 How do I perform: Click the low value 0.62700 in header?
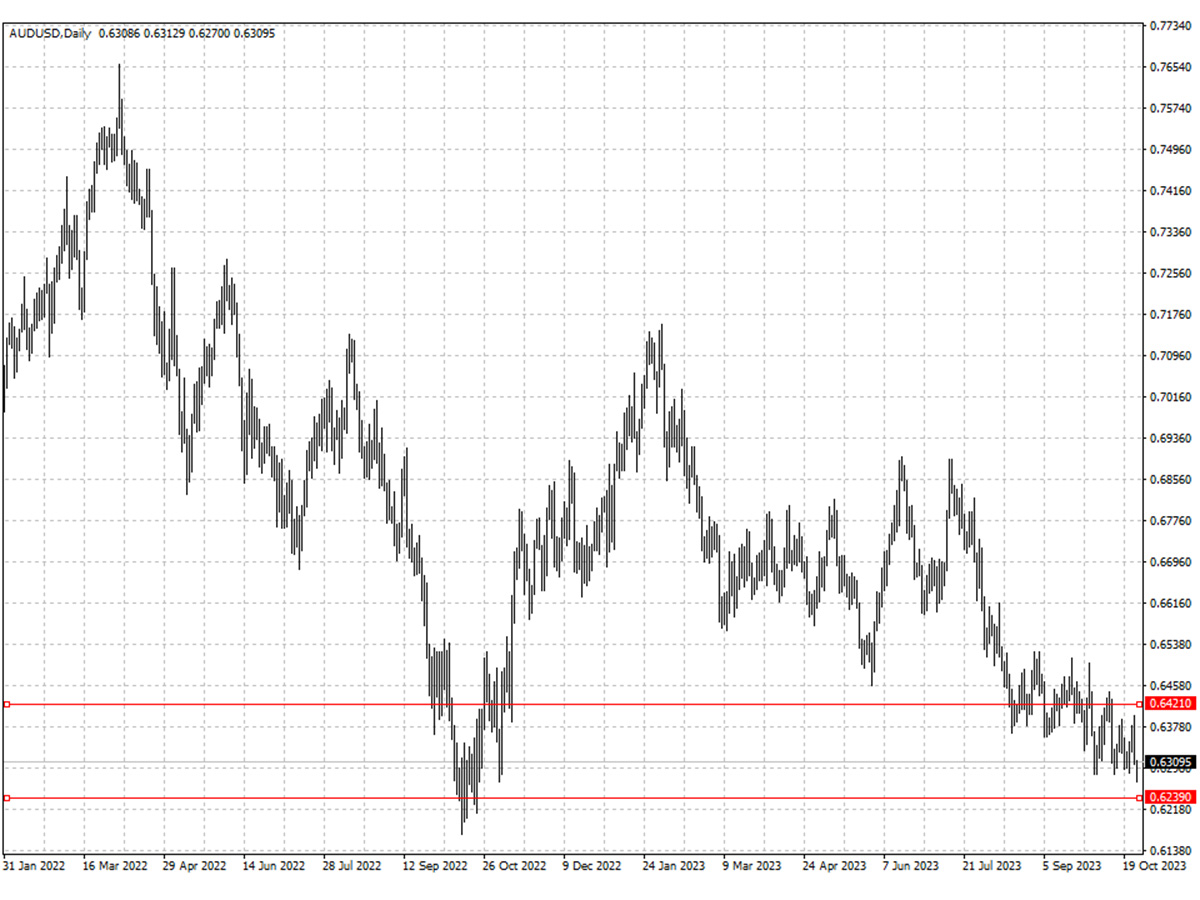click(x=209, y=33)
